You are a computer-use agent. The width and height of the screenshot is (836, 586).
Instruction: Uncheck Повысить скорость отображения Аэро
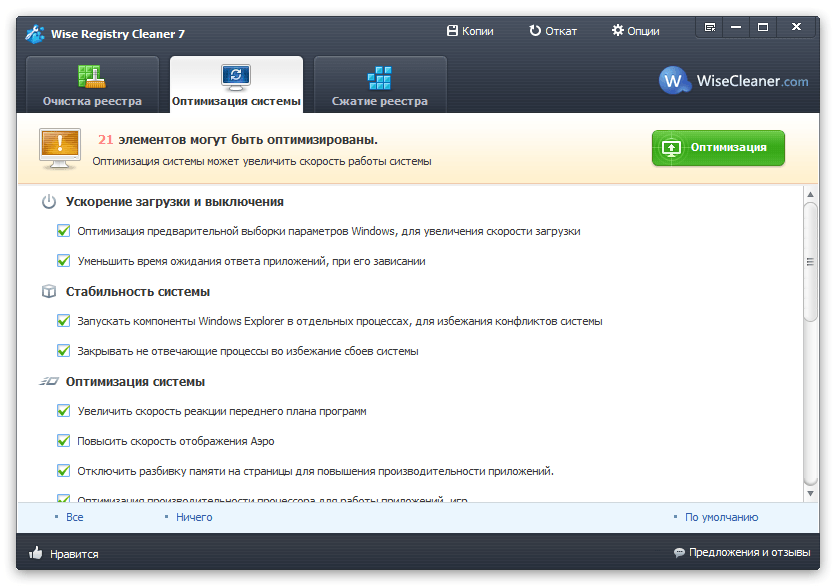click(63, 441)
